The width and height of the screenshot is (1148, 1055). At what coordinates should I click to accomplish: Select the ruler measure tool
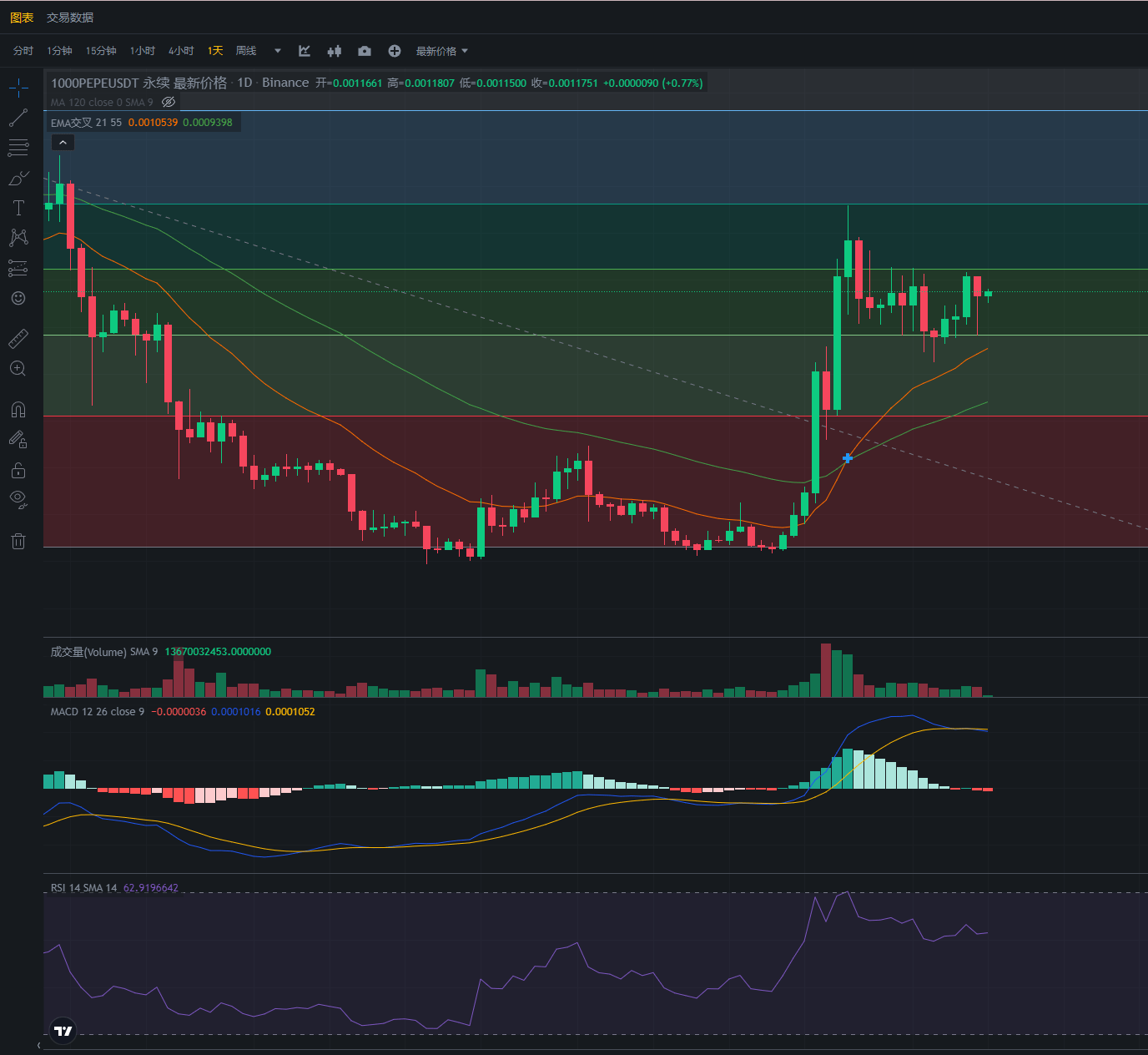18,339
